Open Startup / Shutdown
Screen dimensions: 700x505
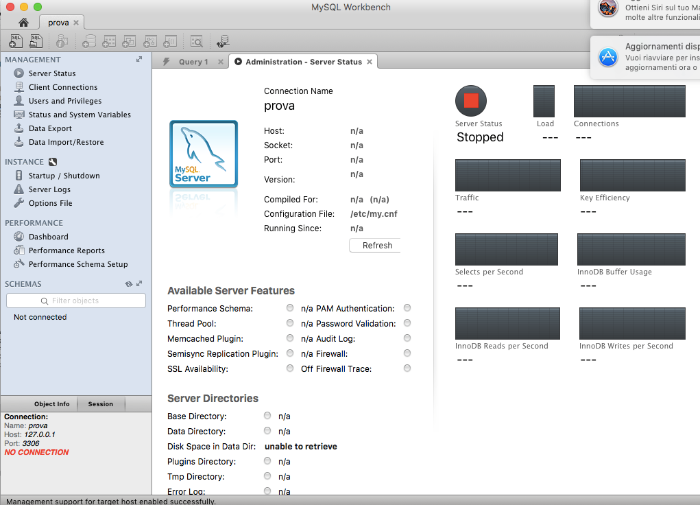click(x=64, y=175)
